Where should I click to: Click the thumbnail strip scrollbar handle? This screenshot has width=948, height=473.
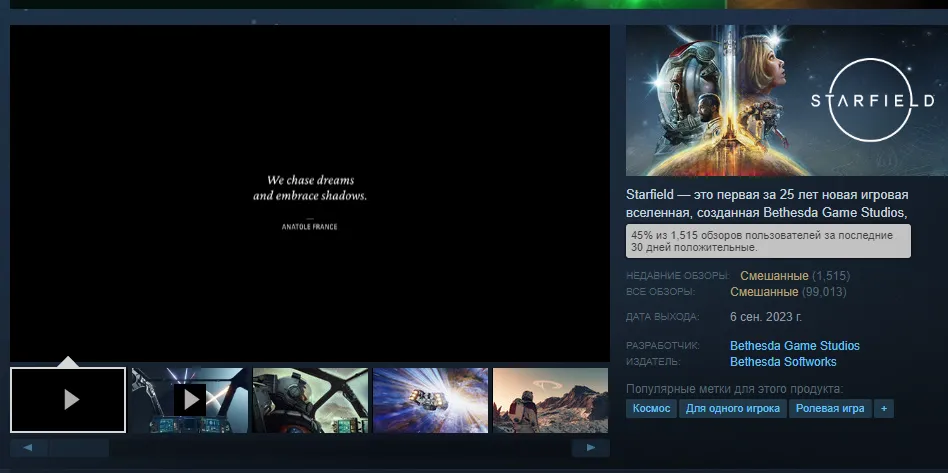tap(79, 448)
